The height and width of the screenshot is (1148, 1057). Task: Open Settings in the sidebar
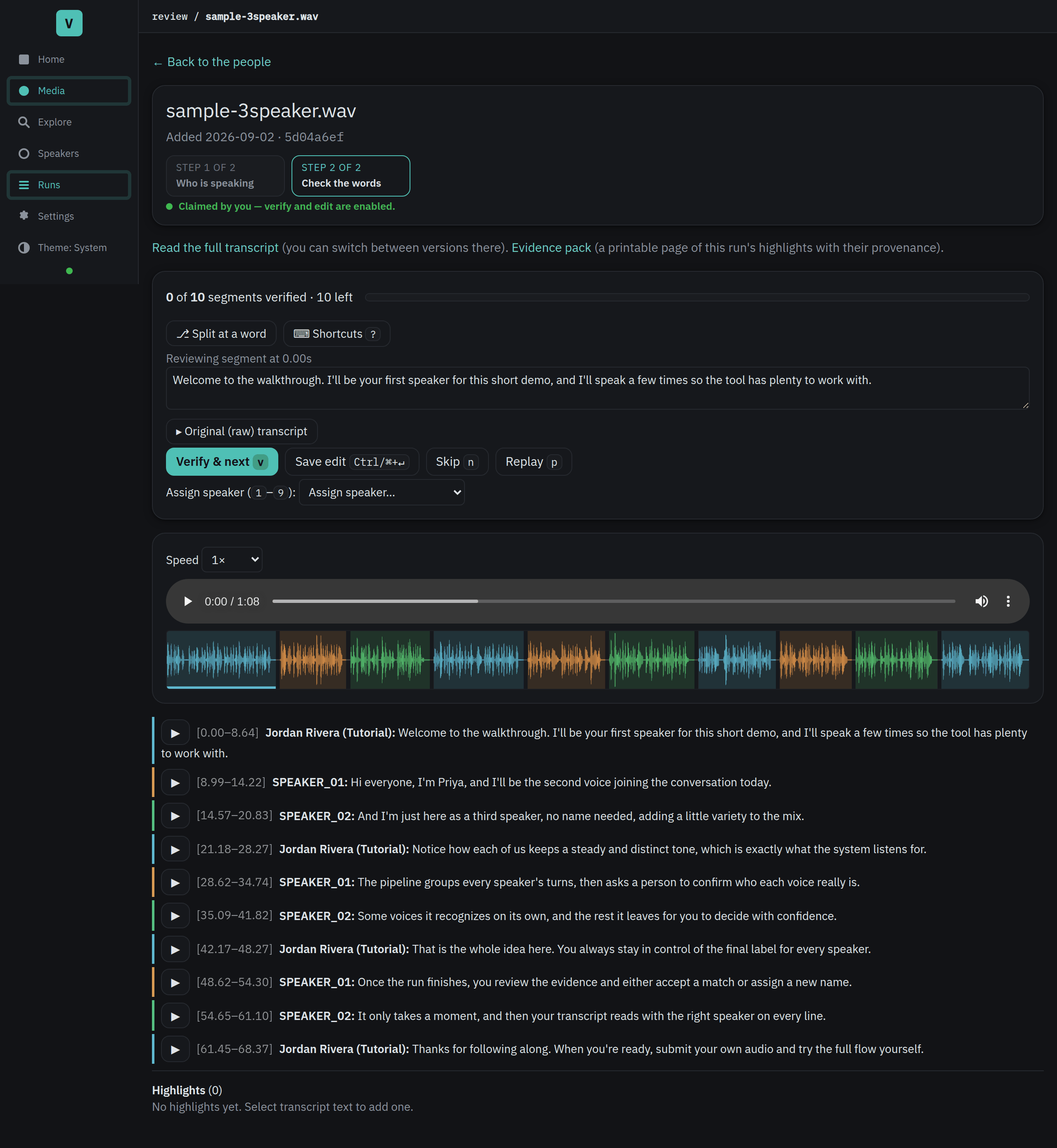[x=69, y=217]
